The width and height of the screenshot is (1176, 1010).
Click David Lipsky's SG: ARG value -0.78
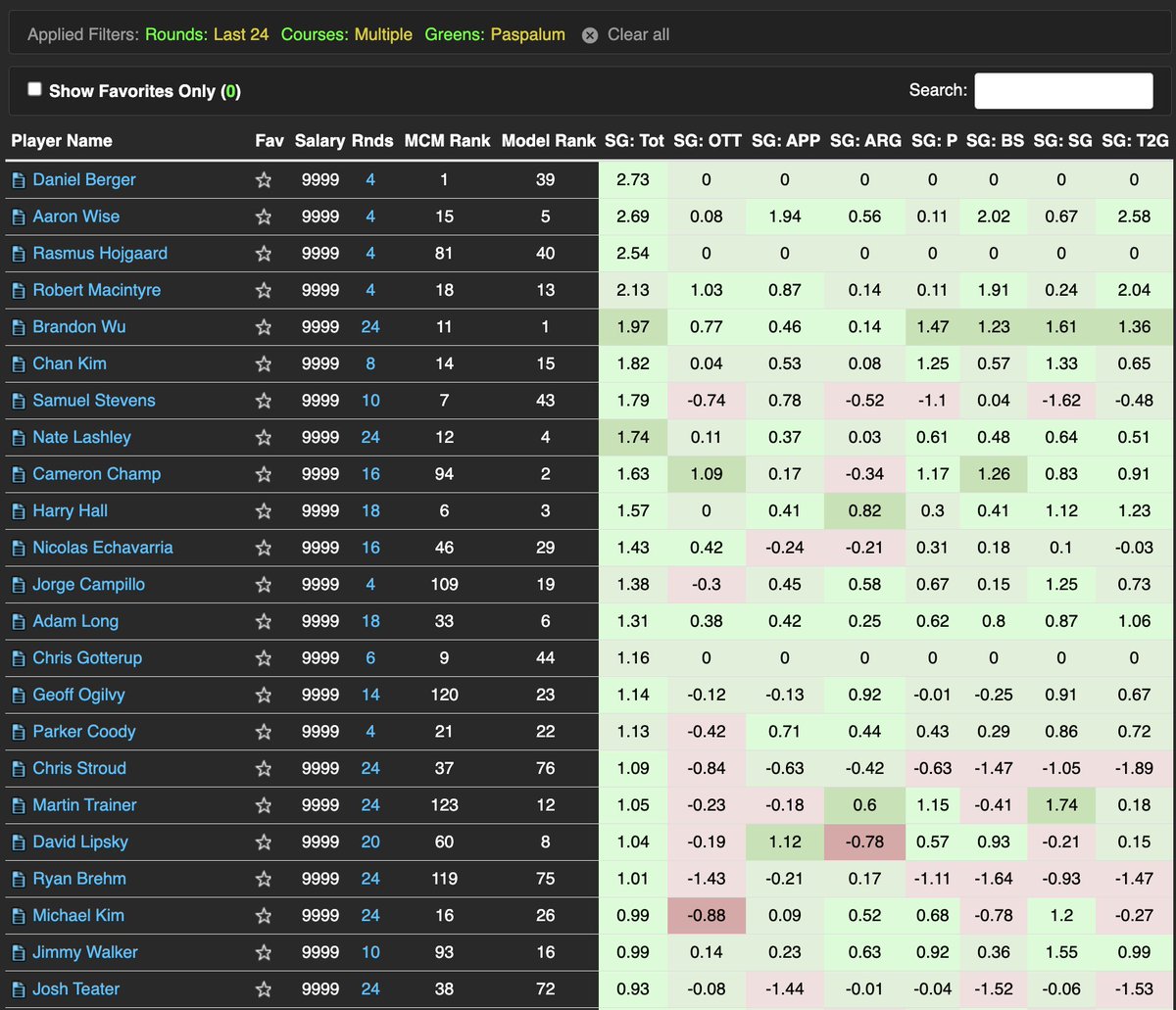coord(864,842)
